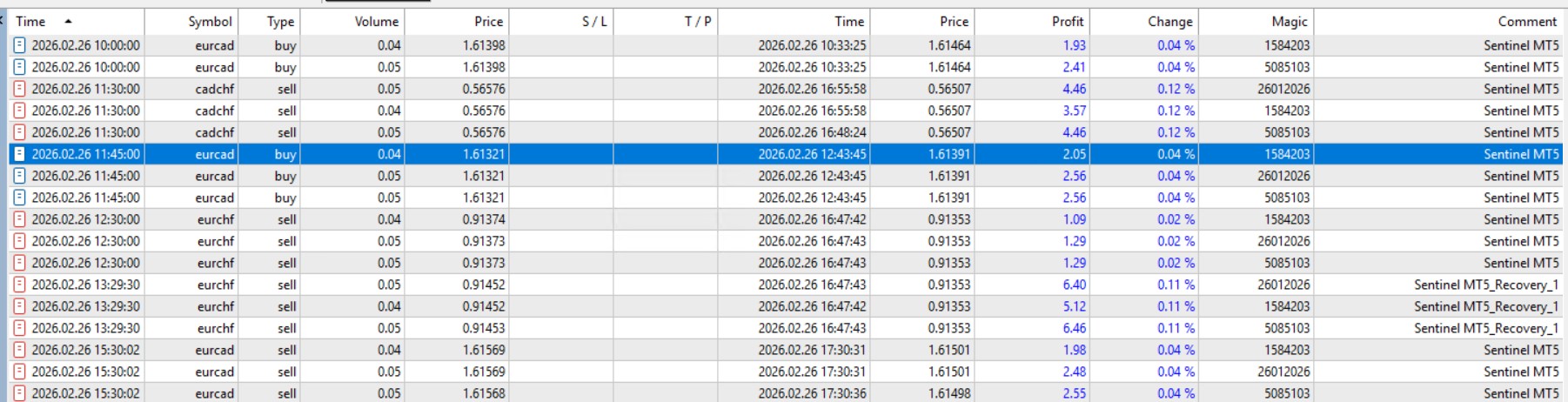
Task: Sort the table by the Symbol column header
Action: coord(210,22)
